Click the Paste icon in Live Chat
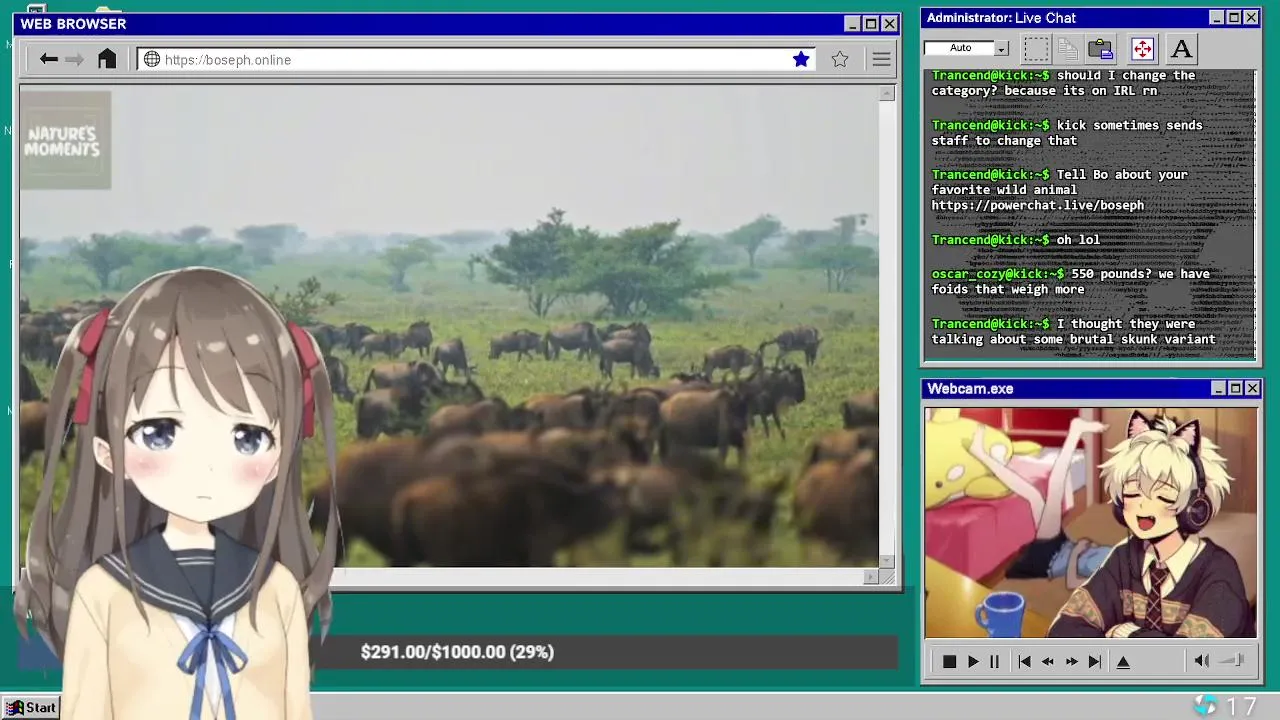Viewport: 1280px width, 720px height. coord(1101,48)
